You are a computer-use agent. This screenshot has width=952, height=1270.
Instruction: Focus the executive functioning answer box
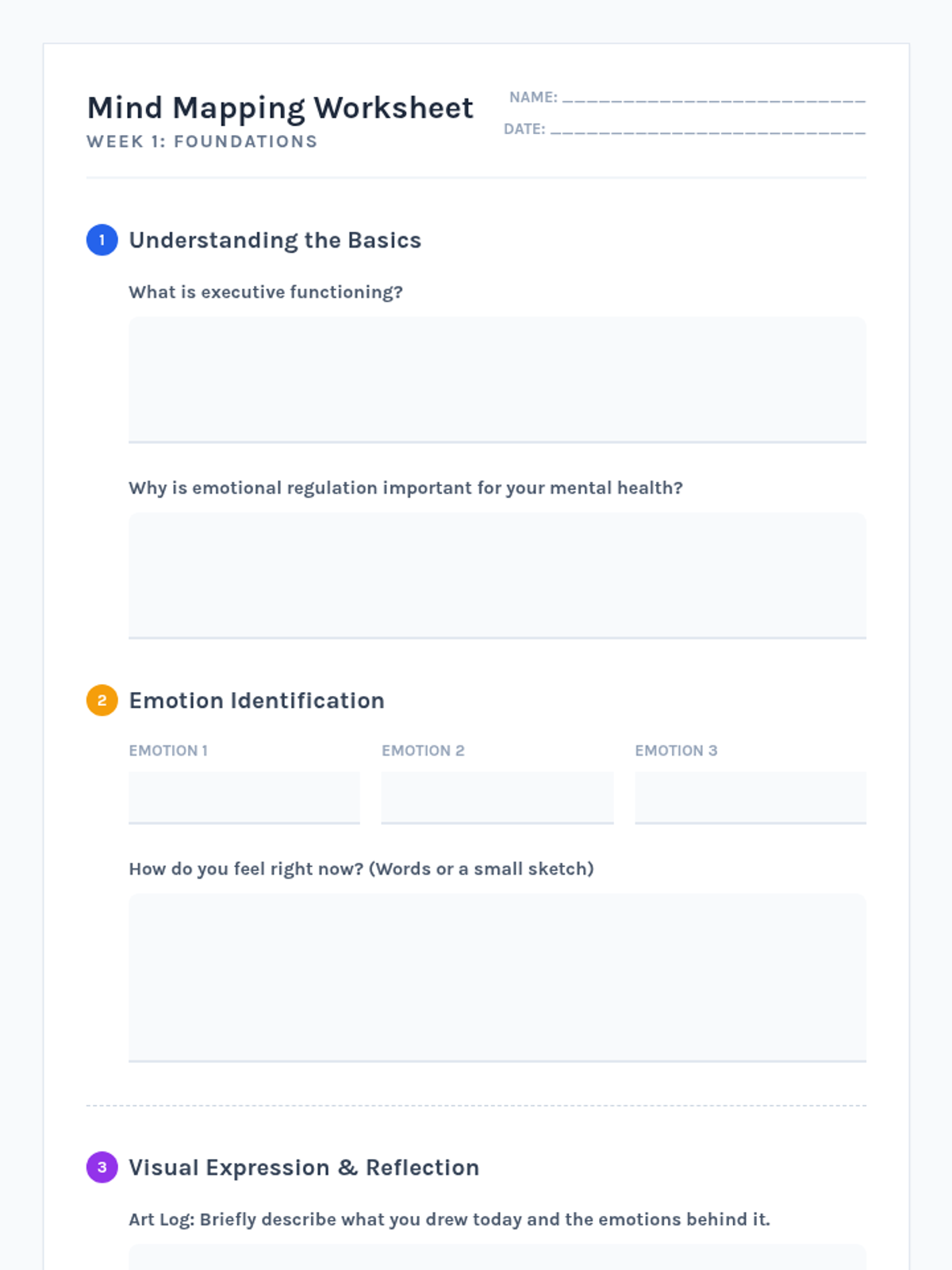pos(497,379)
